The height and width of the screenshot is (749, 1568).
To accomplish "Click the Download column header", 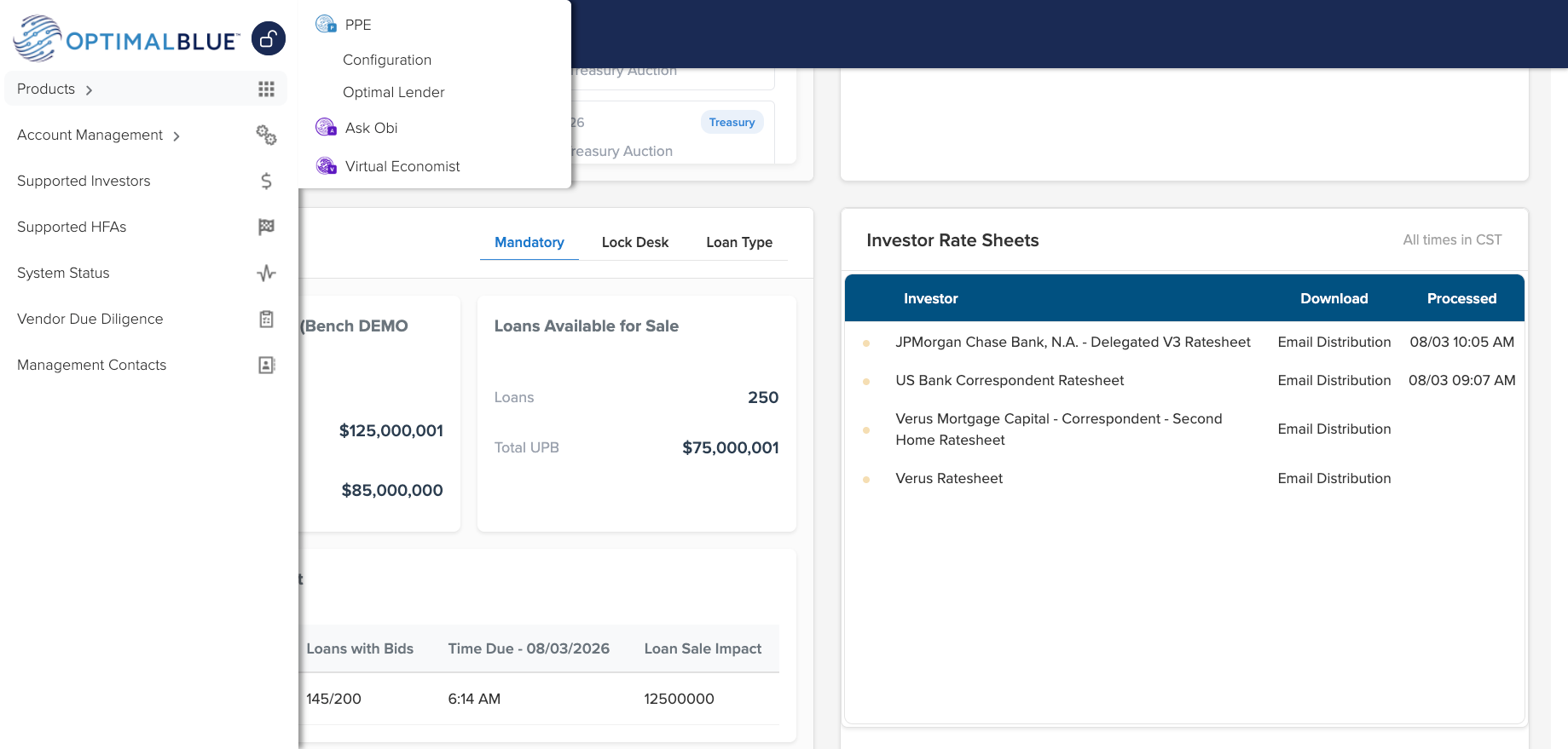I will click(1334, 298).
